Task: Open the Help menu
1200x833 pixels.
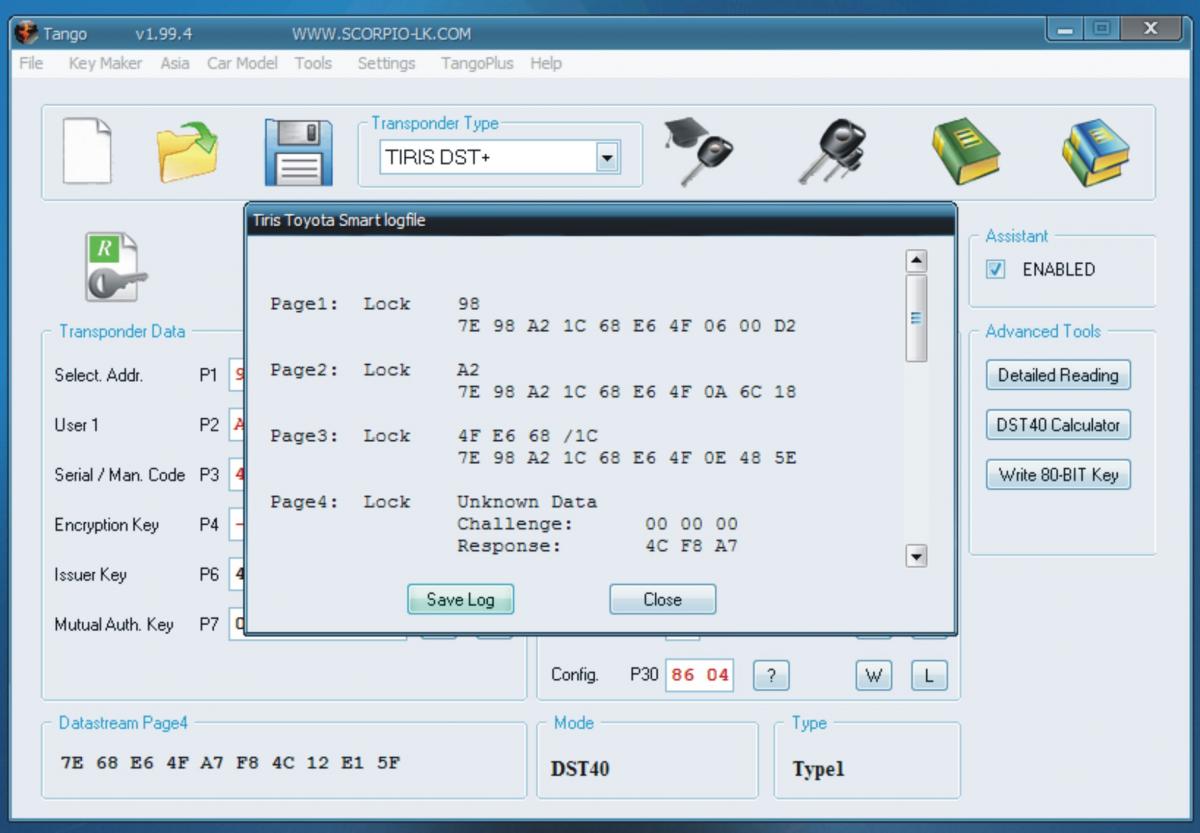Action: [x=546, y=63]
